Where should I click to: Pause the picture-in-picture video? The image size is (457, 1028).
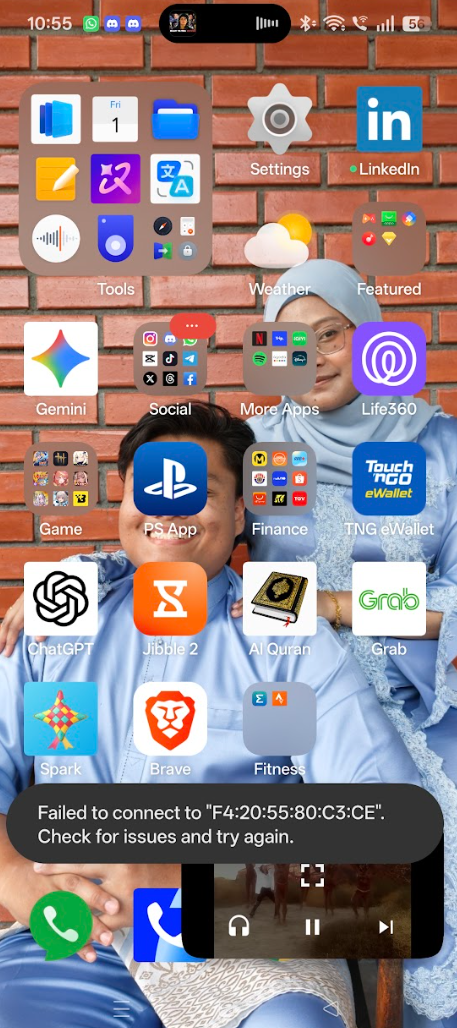pyautogui.click(x=312, y=926)
